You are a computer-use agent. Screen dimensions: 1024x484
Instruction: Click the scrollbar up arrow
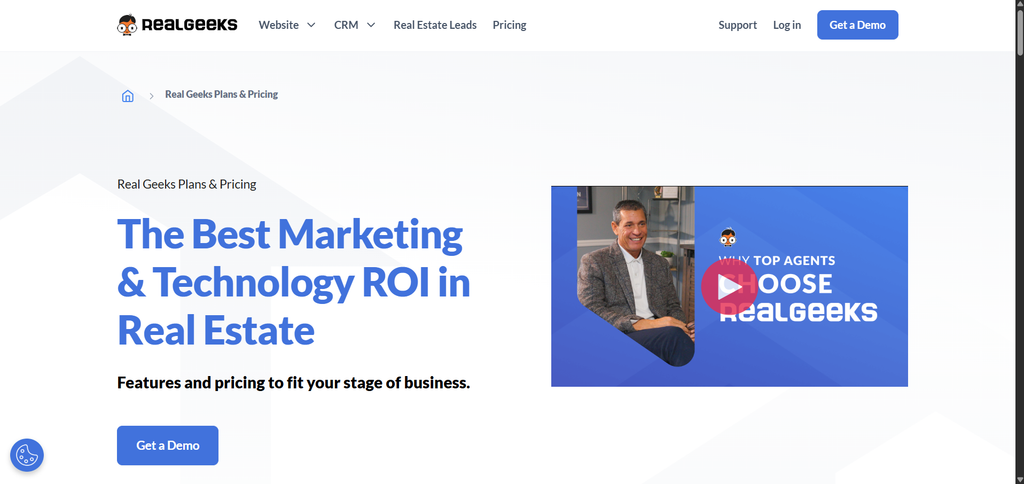click(1019, 3)
